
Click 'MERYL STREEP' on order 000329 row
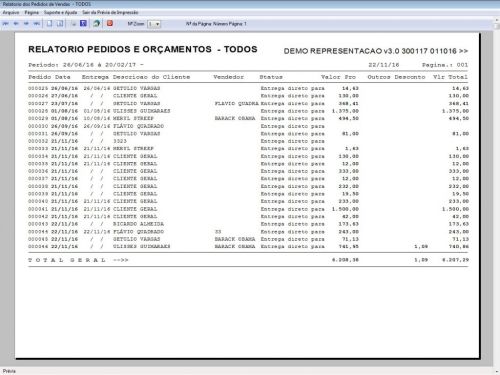(133, 119)
